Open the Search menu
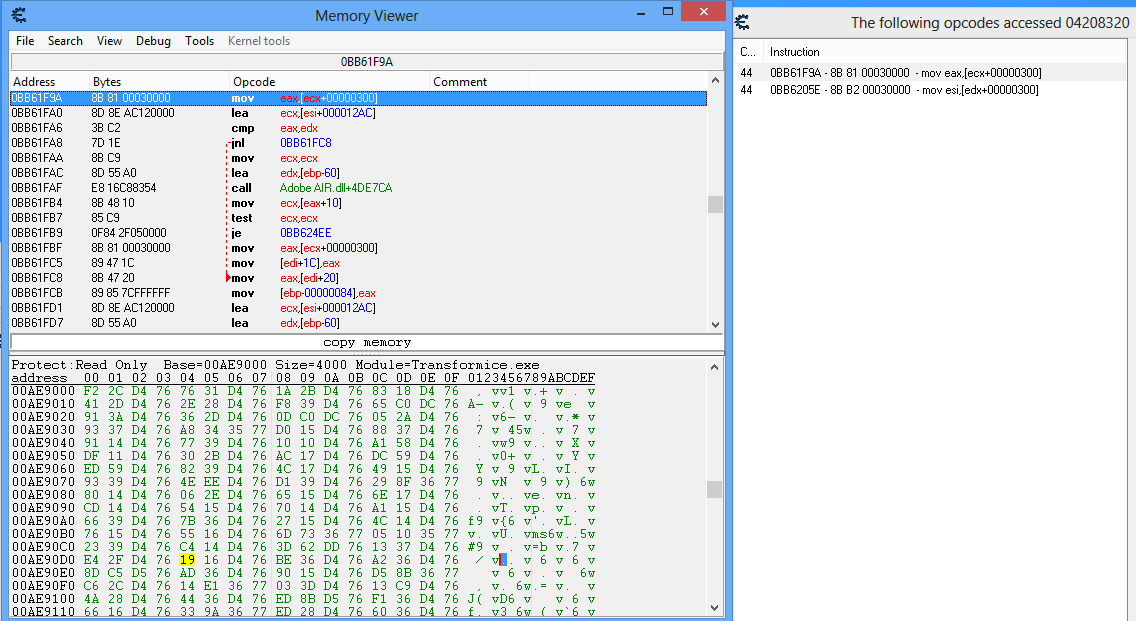Viewport: 1136px width, 621px height. tap(64, 41)
